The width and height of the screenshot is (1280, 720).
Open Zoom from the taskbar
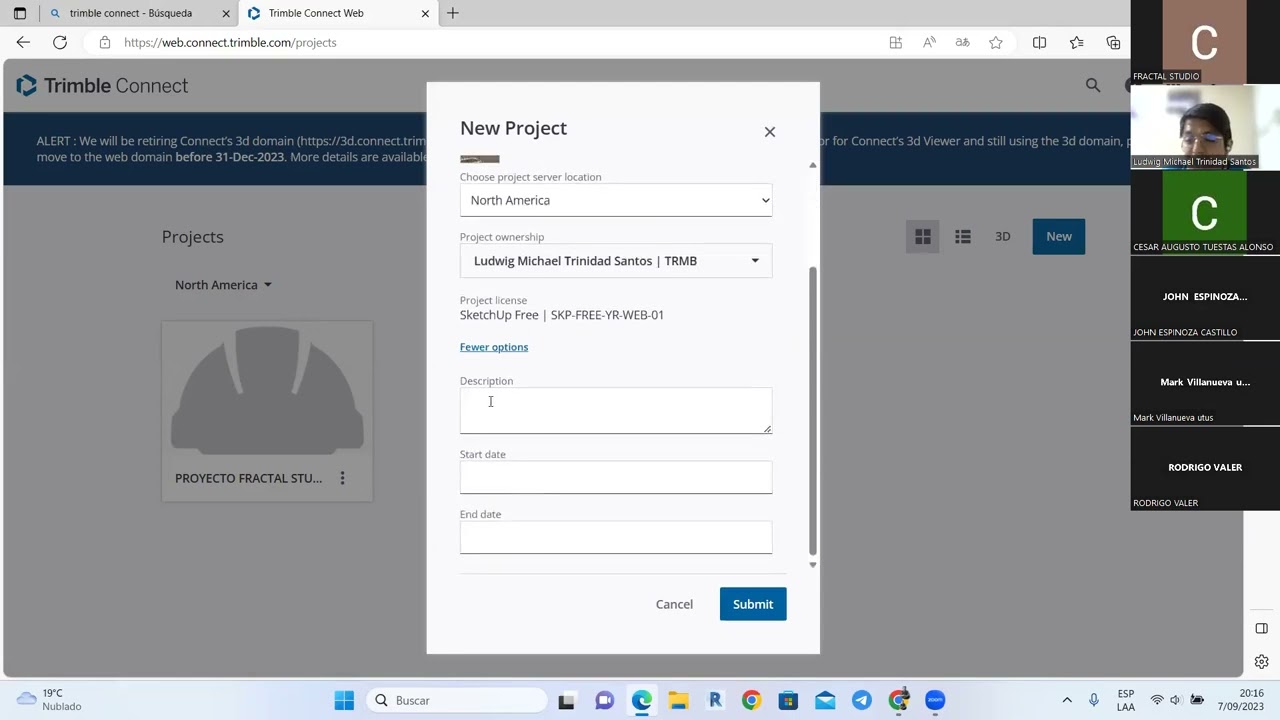[935, 700]
